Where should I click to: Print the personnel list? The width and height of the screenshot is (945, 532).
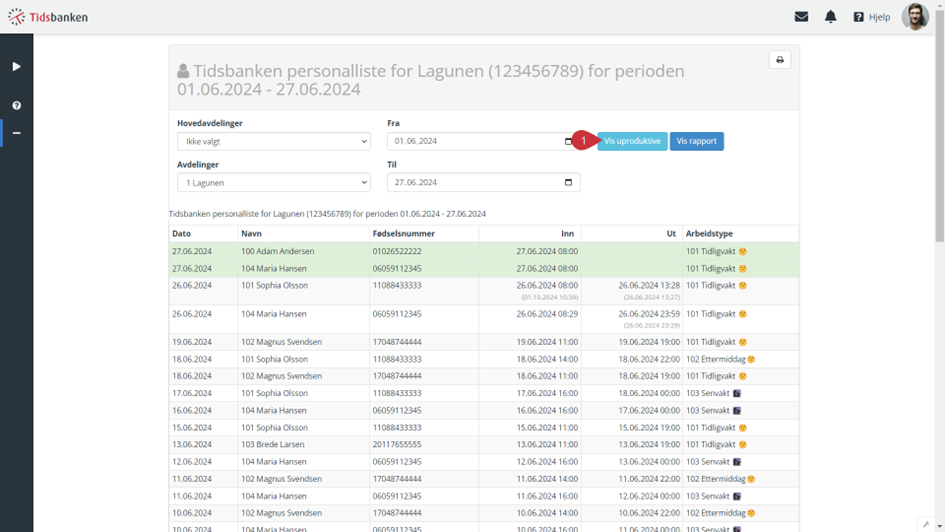[x=780, y=60]
